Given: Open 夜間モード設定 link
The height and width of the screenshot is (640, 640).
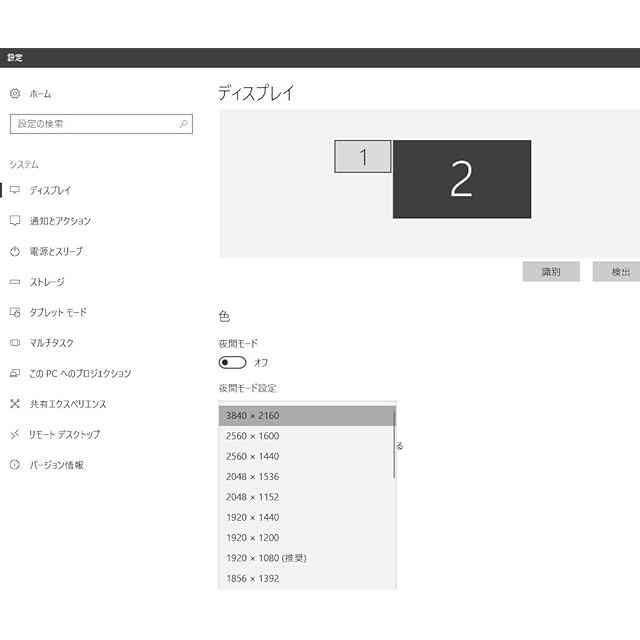Looking at the screenshot, I should pyautogui.click(x=247, y=388).
